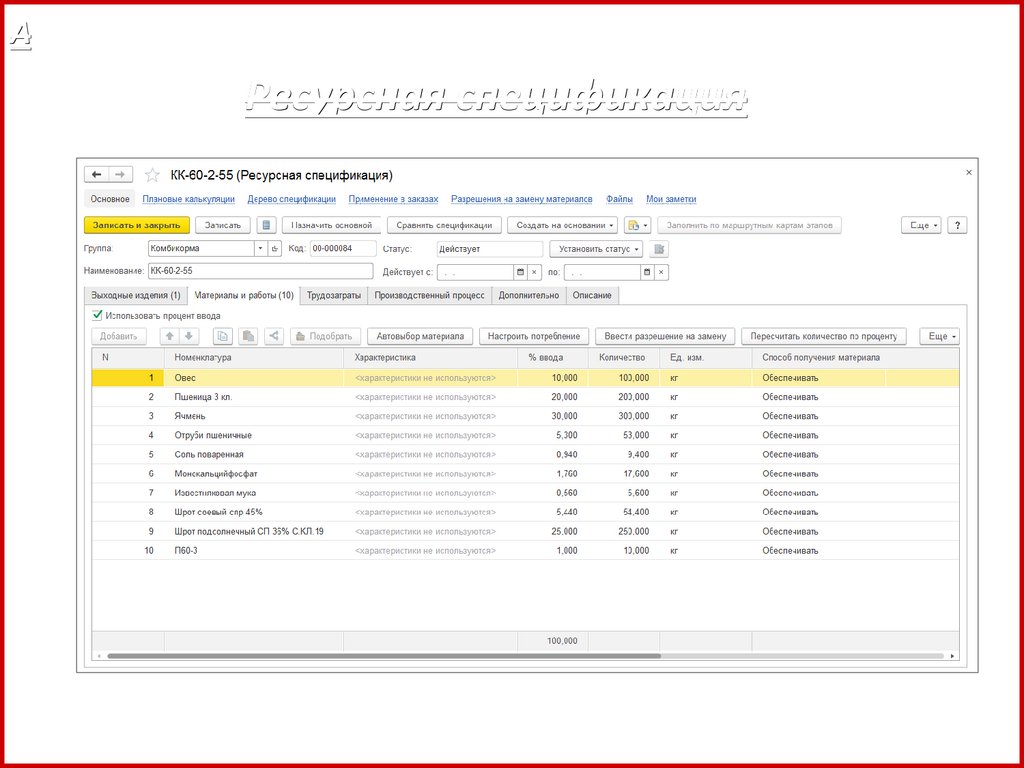Toggle 'Использовать процент ввода' checkbox
The width and height of the screenshot is (1024, 768).
(x=97, y=315)
